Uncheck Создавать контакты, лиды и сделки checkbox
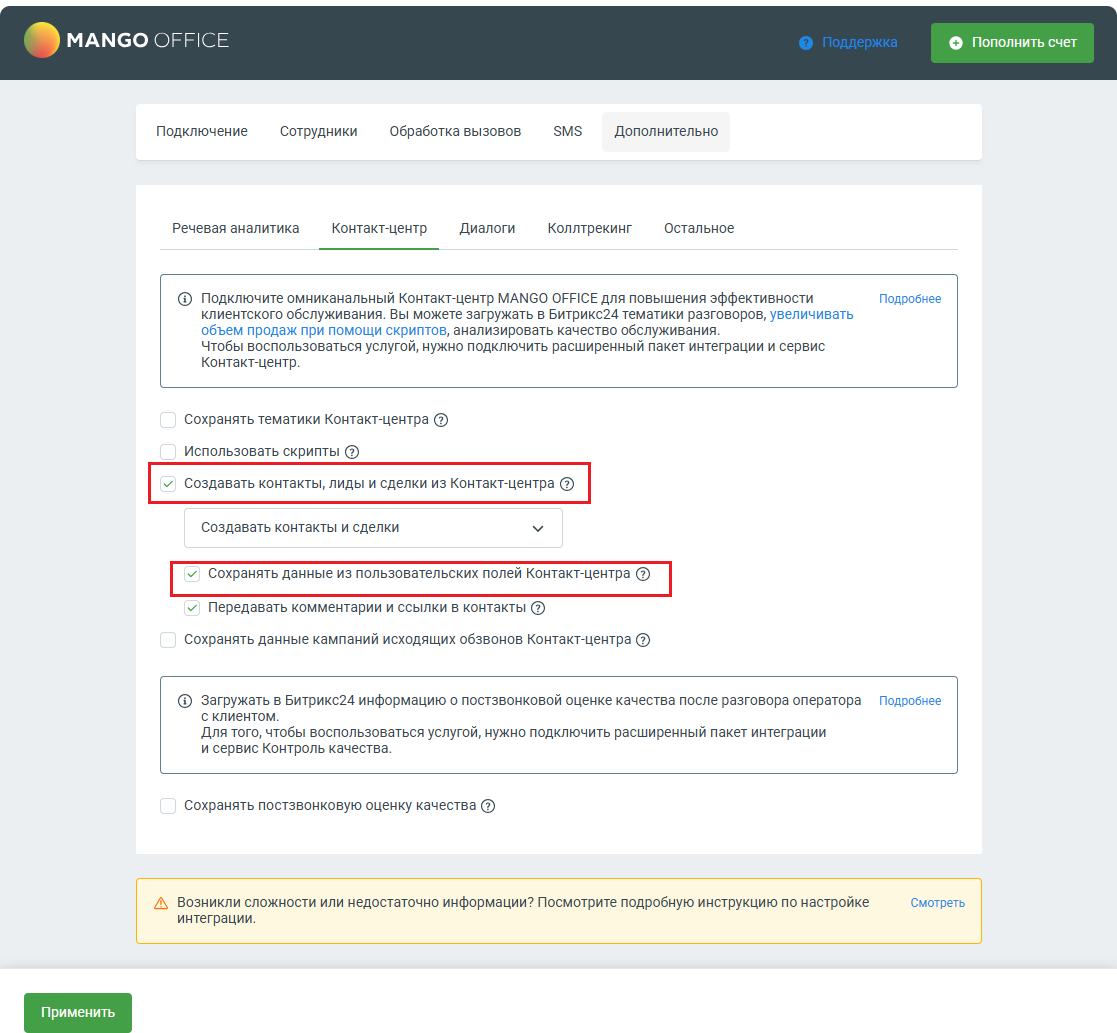Image resolution: width=1117 pixels, height=1033 pixels. point(168,484)
